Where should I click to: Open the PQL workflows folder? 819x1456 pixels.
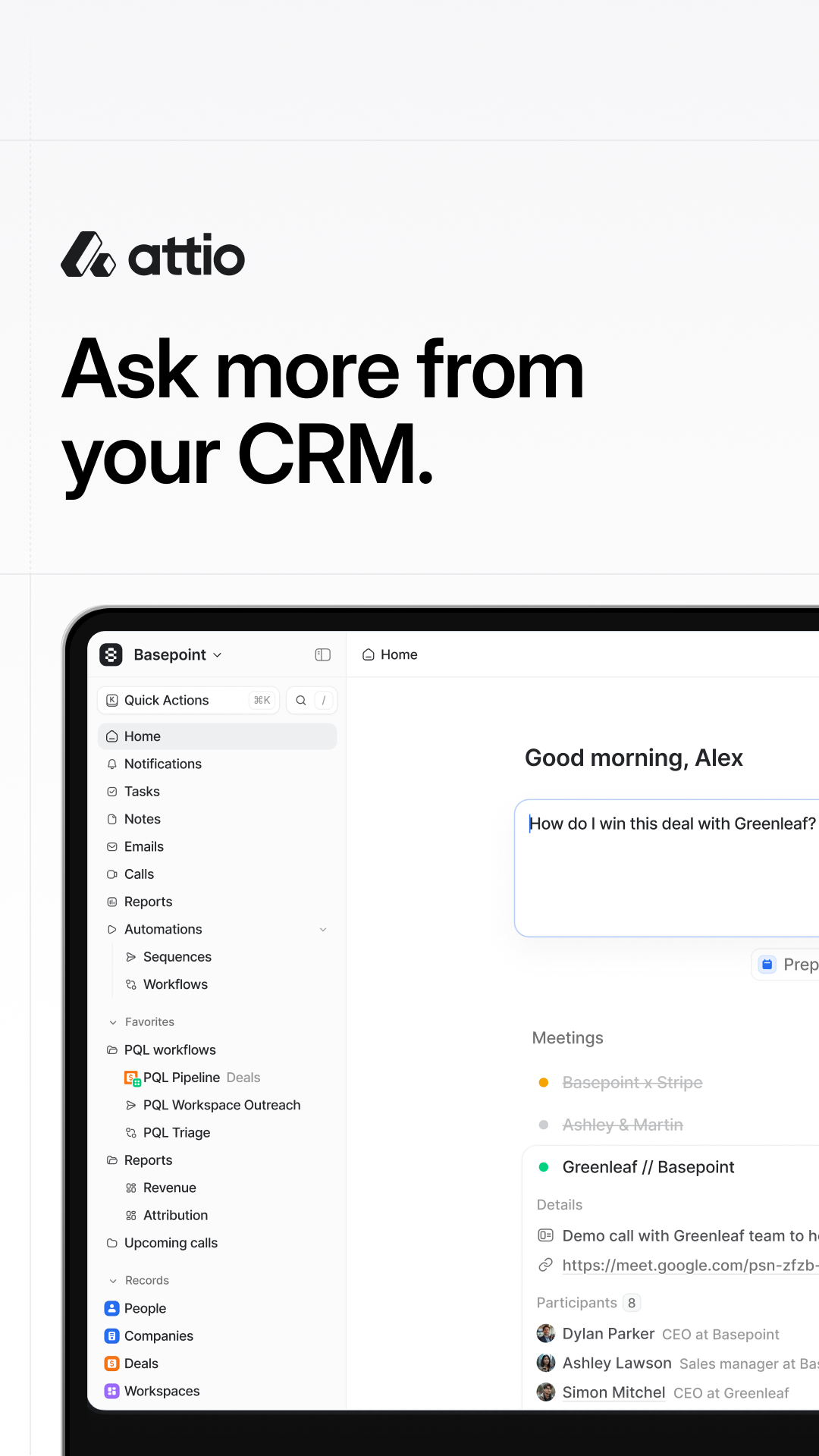point(217,1050)
